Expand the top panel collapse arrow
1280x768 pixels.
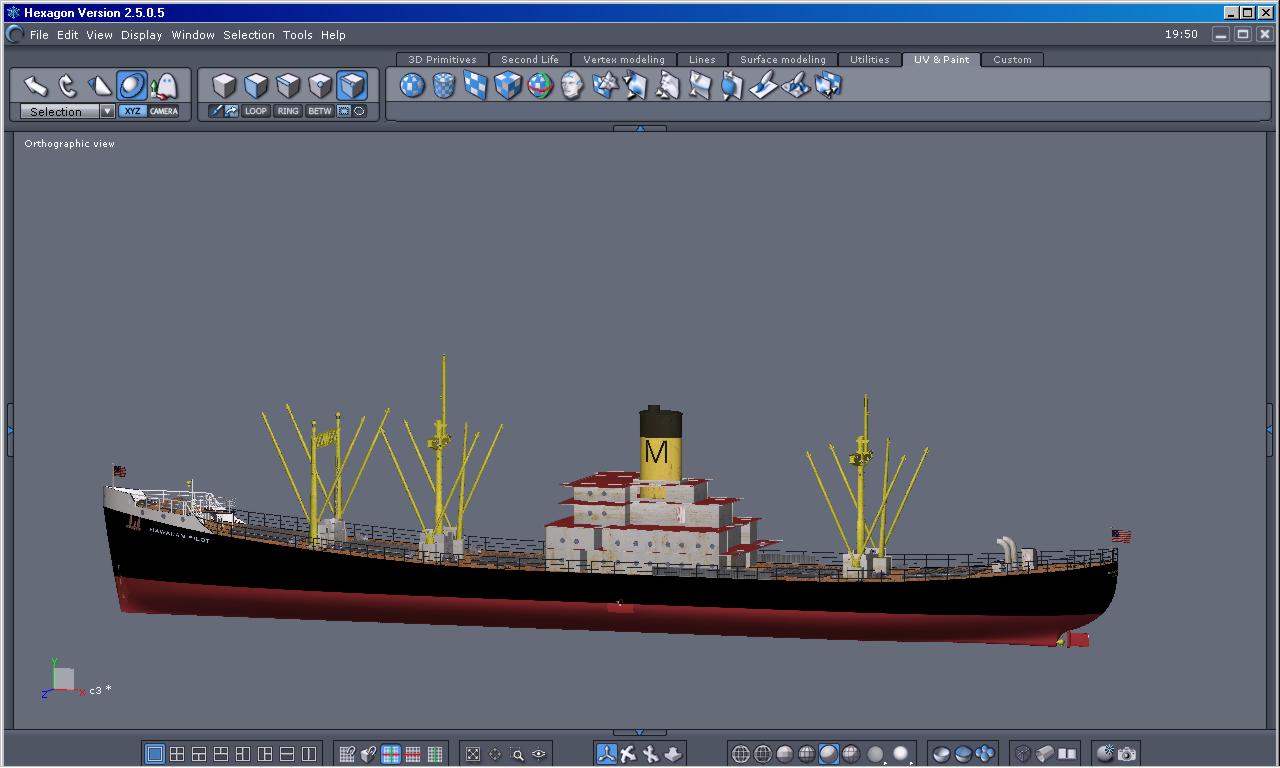(639, 128)
